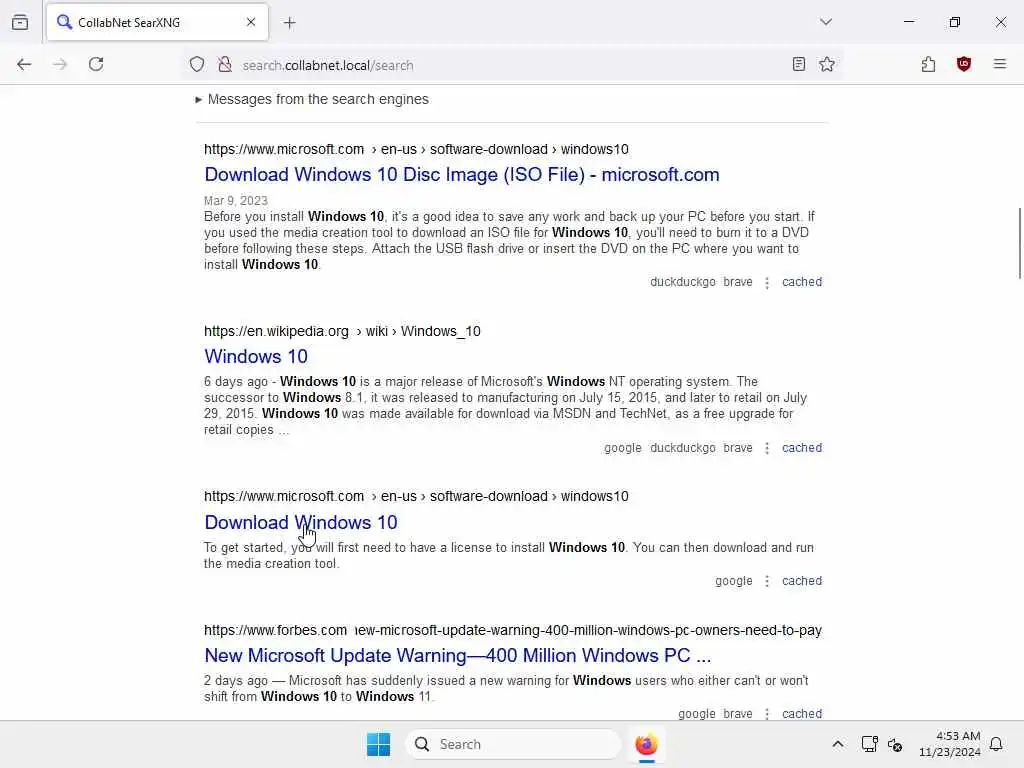Open Firefox from the taskbar
Viewport: 1024px width, 768px height.
[647, 744]
